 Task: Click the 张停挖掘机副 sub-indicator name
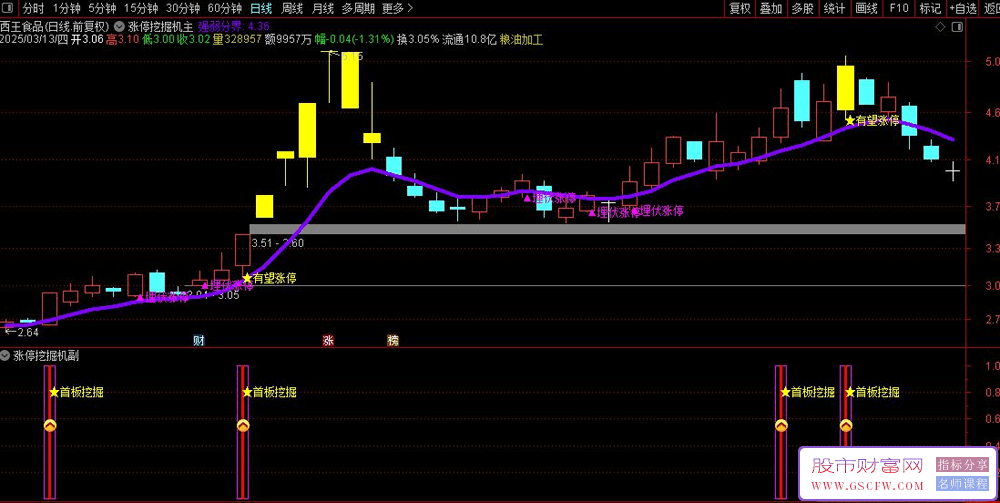[x=45, y=356]
